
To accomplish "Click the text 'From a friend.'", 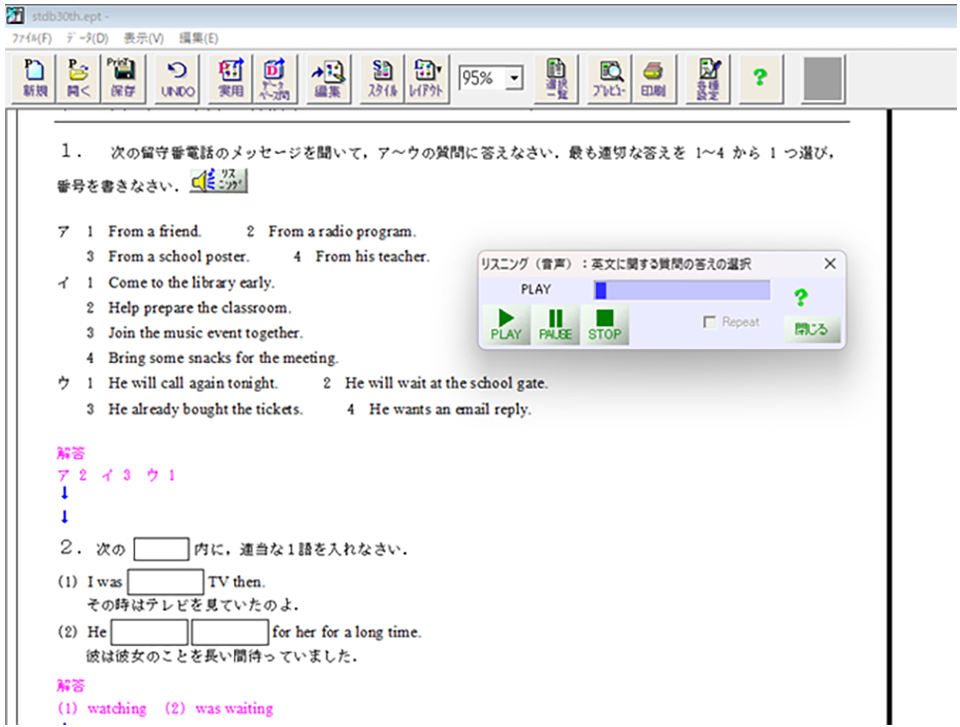I will click(154, 232).
